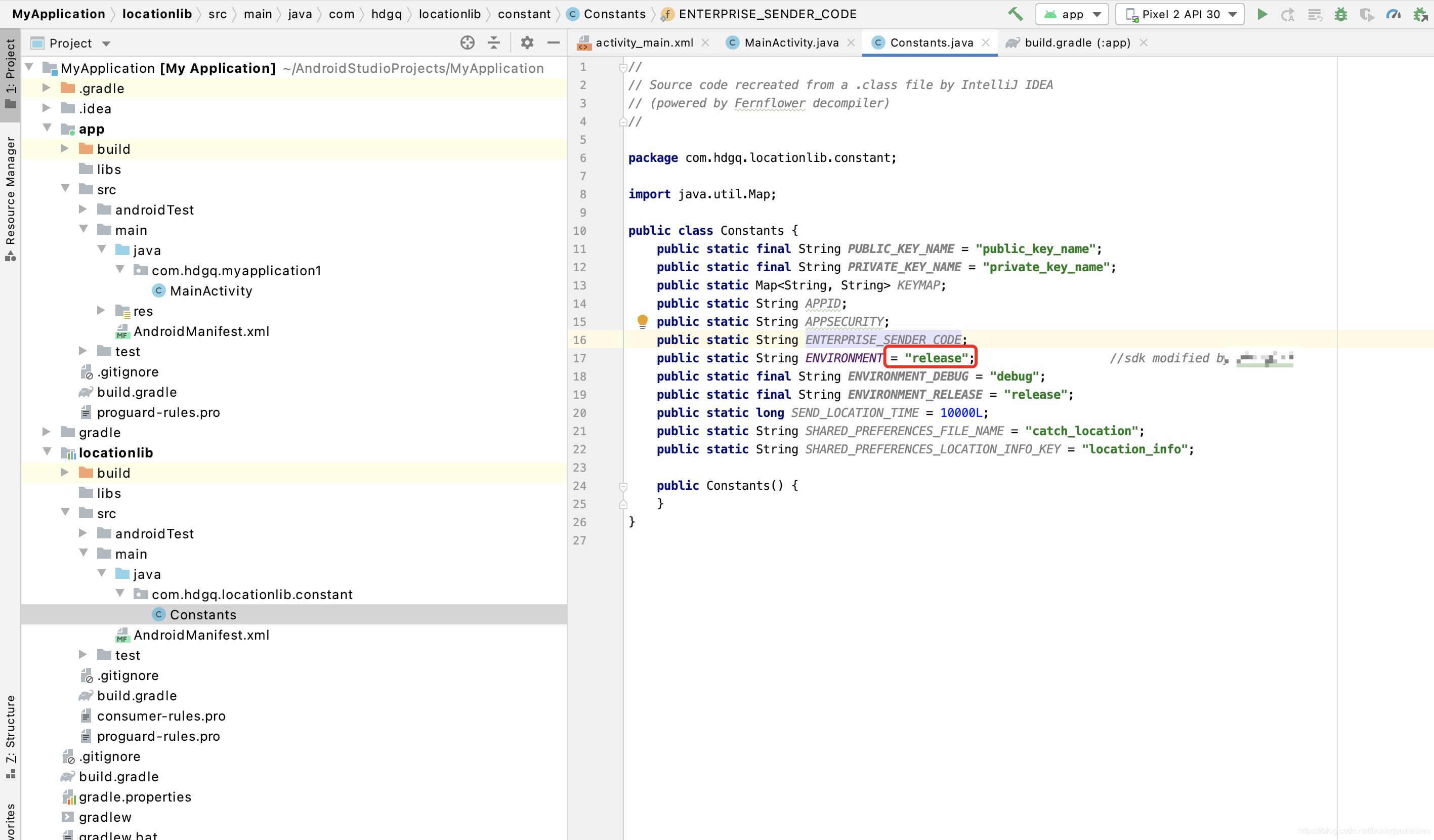Click SEND_LOCATION_TIME value 10000L
The image size is (1434, 840).
click(960, 412)
